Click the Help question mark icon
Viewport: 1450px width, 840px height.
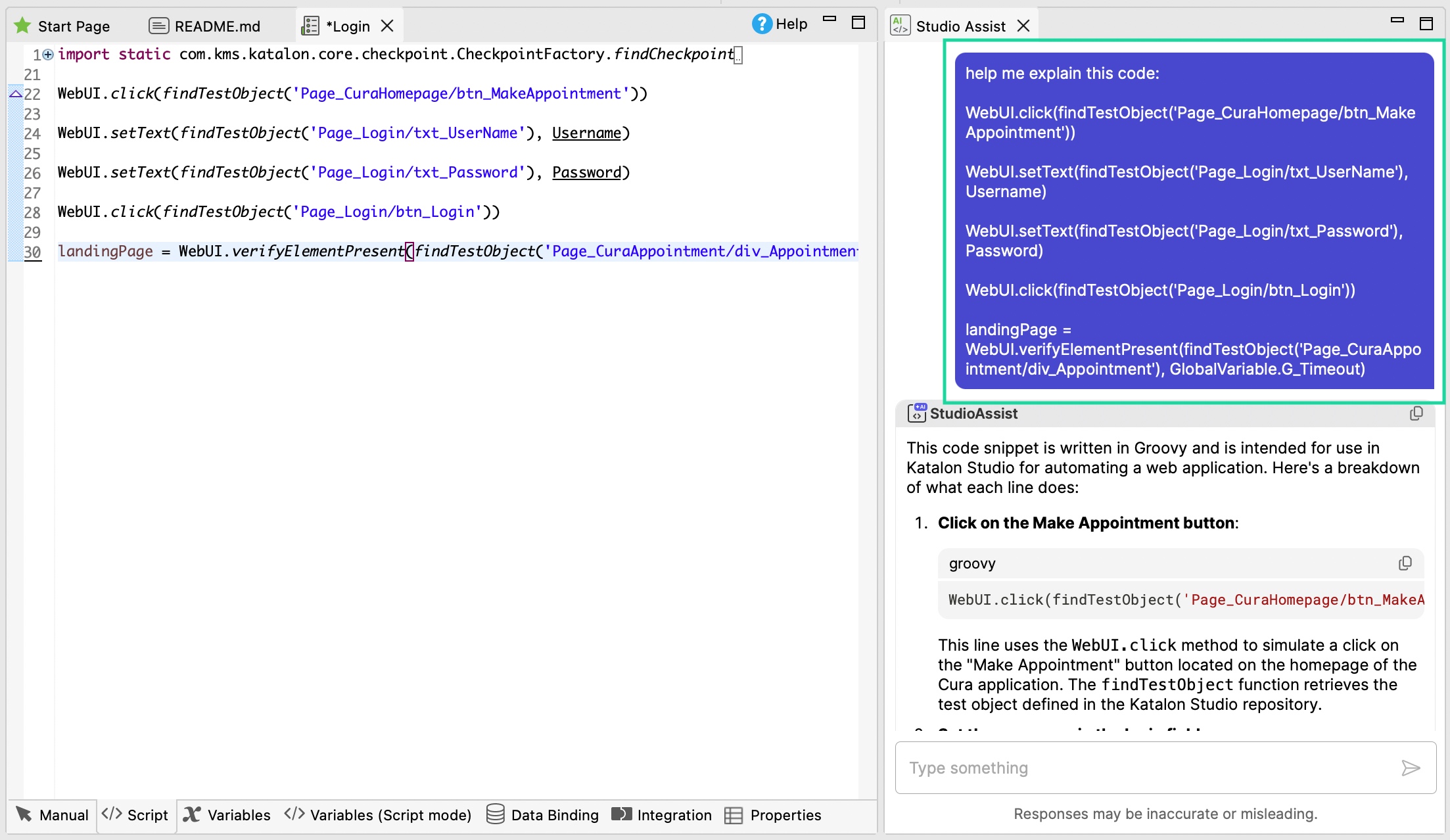pos(762,24)
